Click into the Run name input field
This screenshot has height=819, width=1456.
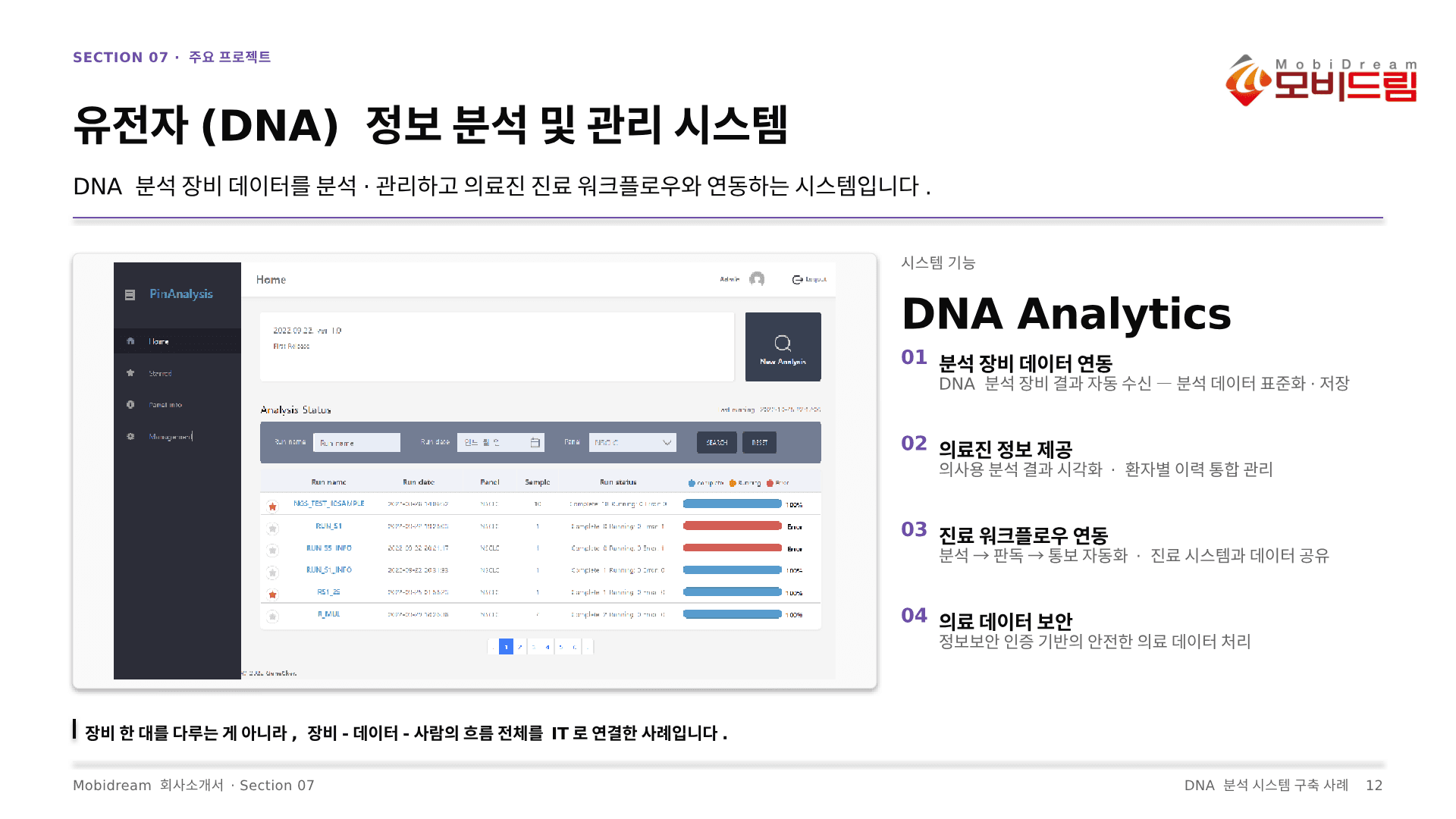[356, 443]
